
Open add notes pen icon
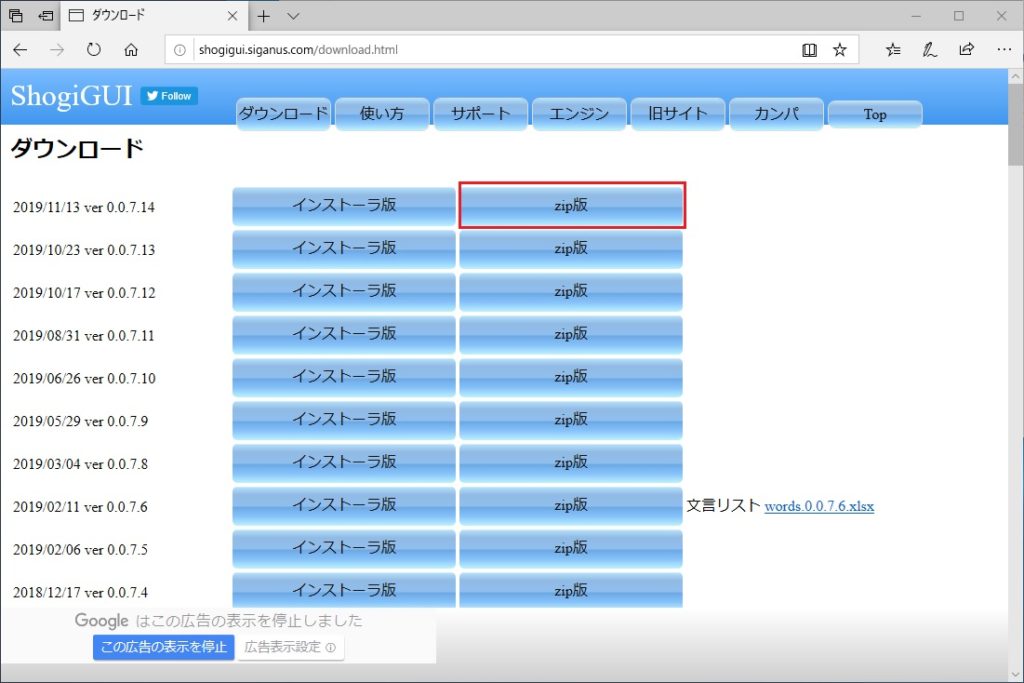(x=929, y=50)
